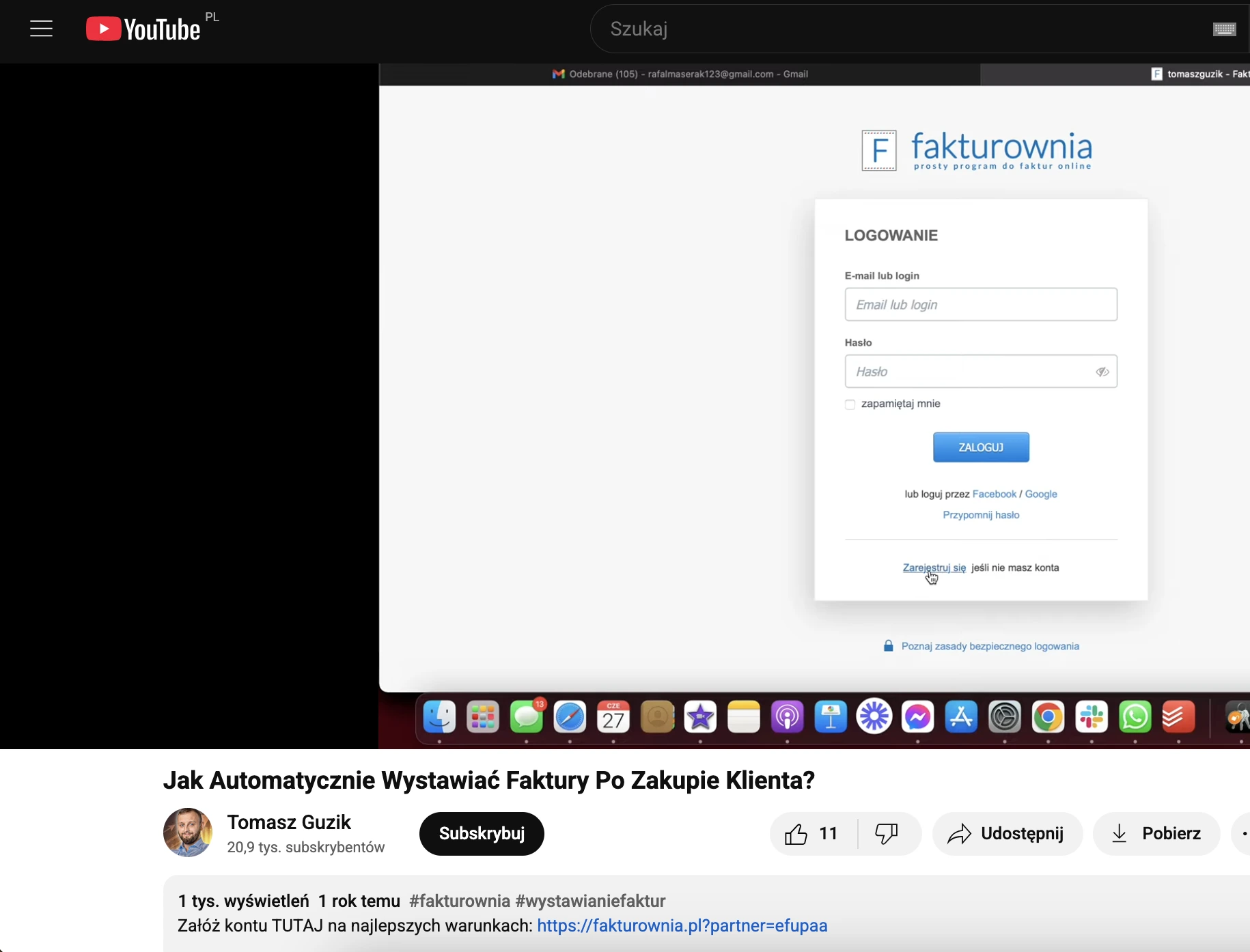Toggle the 'zapamiętaj mnie' checkbox
The height and width of the screenshot is (952, 1250).
coord(850,404)
